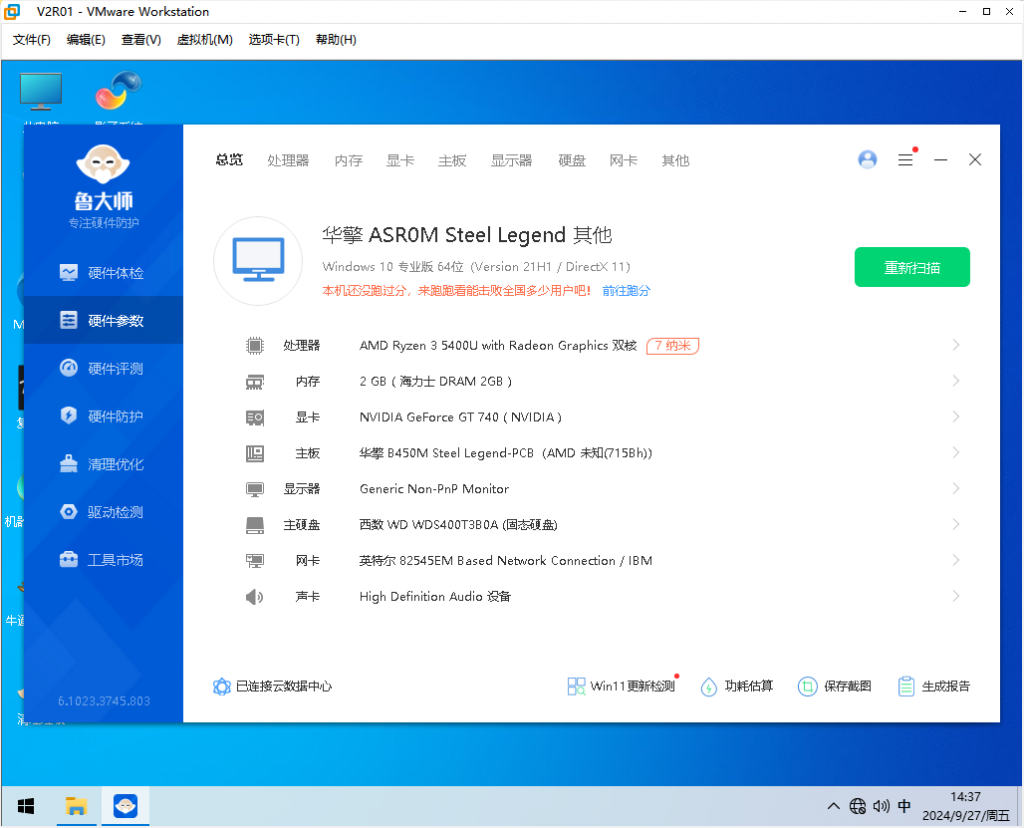Click the computer monitor overview icon
This screenshot has height=828, width=1024.
[x=258, y=261]
